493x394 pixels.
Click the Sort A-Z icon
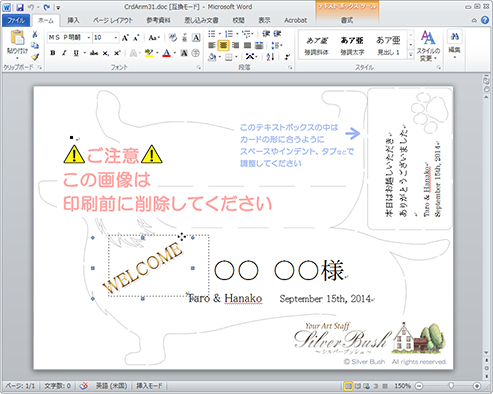[x=270, y=57]
